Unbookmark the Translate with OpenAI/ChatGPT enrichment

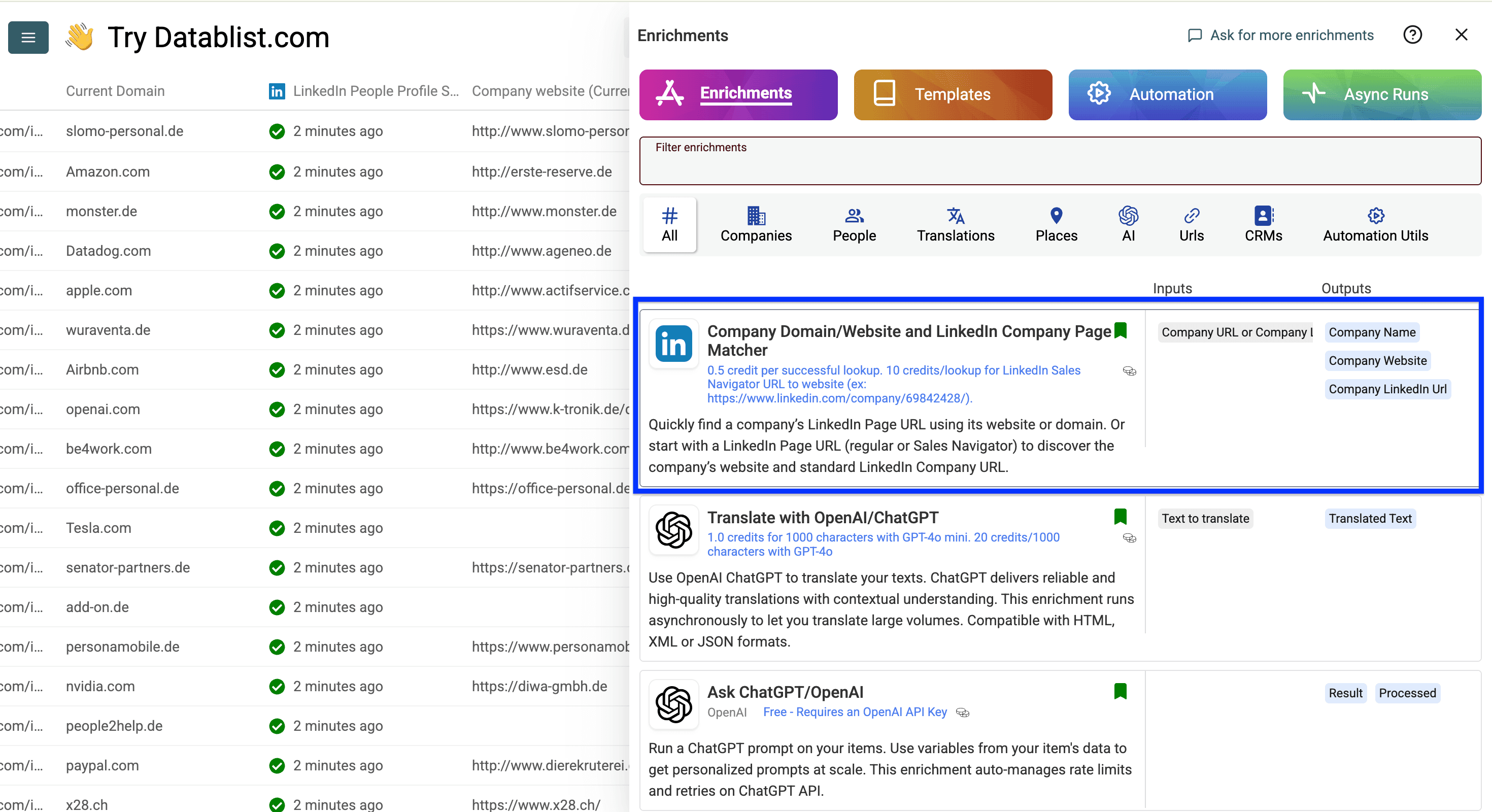tap(1122, 517)
